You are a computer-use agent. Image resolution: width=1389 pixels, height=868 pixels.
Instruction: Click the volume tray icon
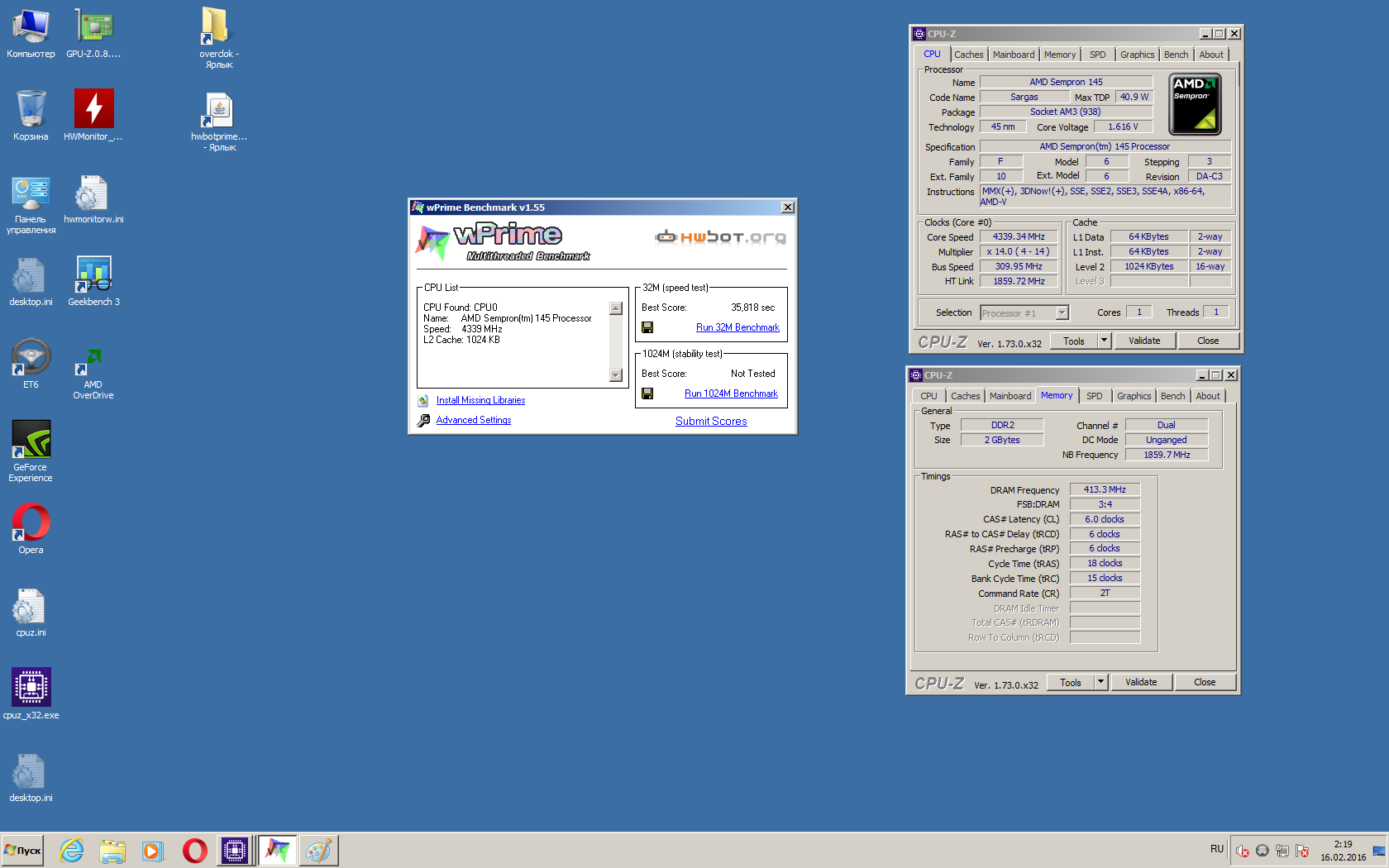click(1243, 851)
